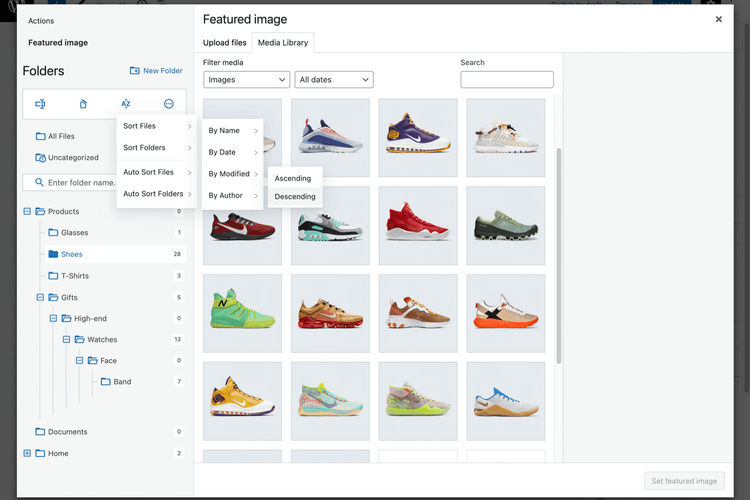Click the Documents folder icon

click(x=40, y=432)
